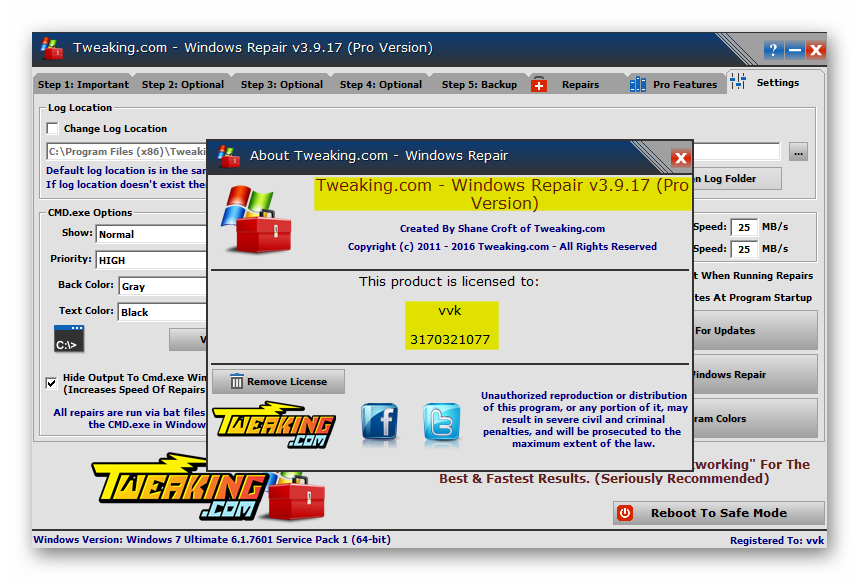Open the Show dropdown set to Normal
Image resolution: width=859 pixels, height=580 pixels.
151,234
